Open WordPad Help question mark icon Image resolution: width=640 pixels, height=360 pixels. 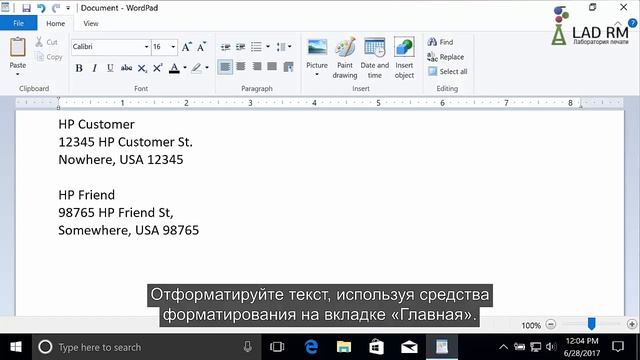632,23
